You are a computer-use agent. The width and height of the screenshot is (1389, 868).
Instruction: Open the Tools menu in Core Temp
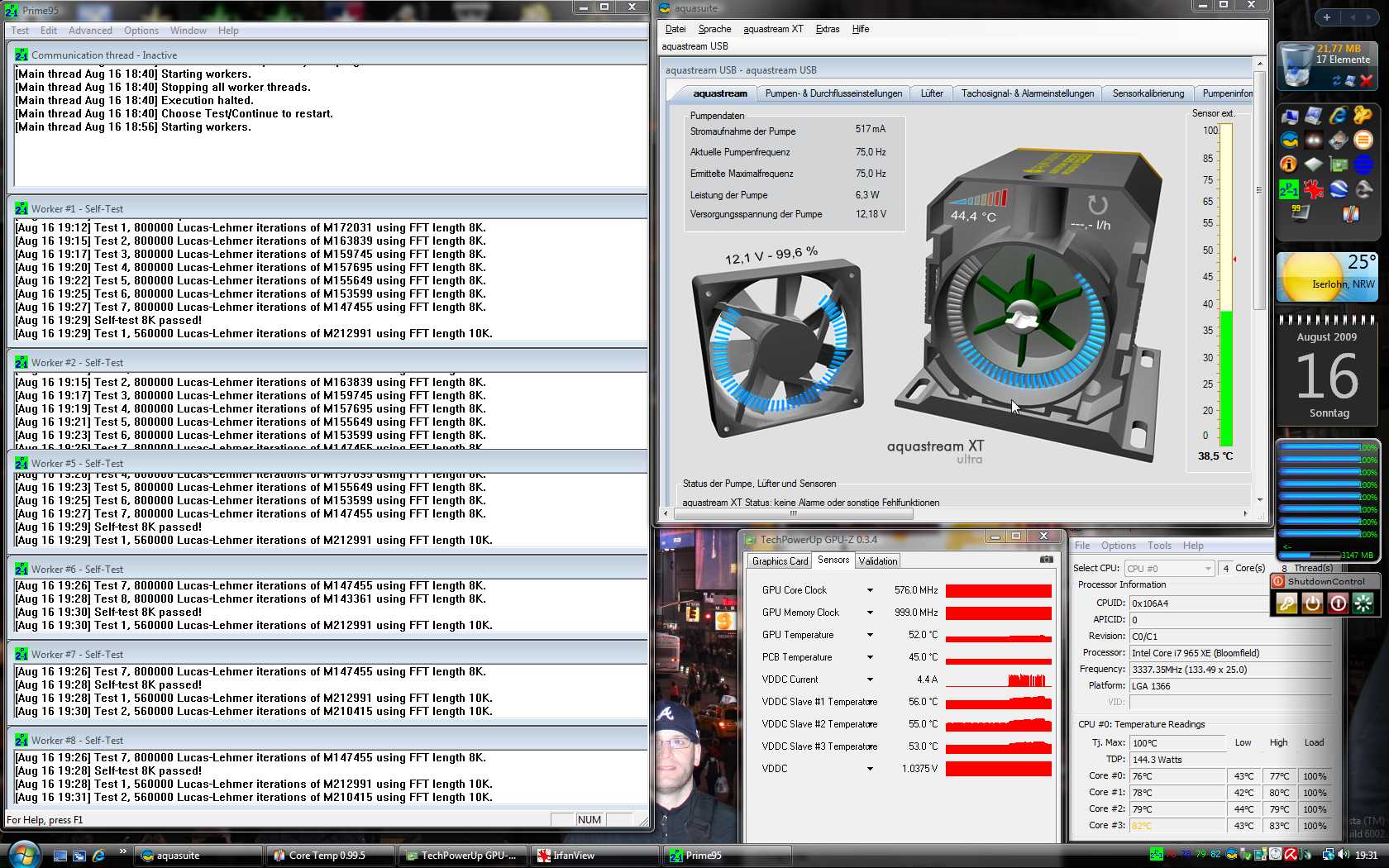(1159, 546)
